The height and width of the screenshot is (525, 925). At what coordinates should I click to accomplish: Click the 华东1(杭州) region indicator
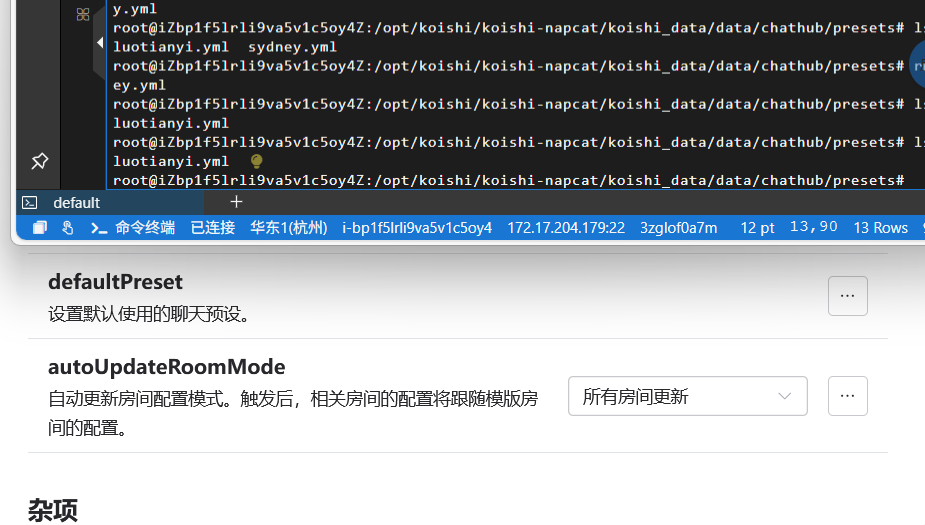[x=288, y=228]
